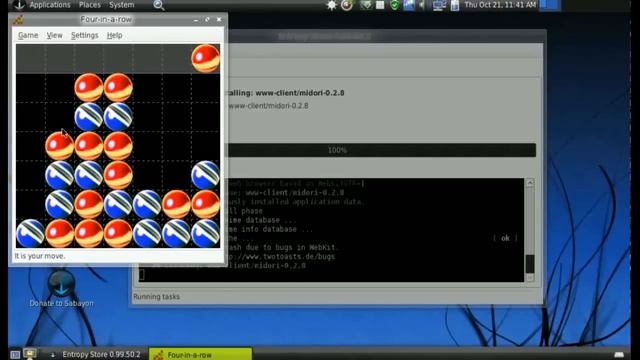Image resolution: width=640 pixels, height=360 pixels.
Task: Click the clock showing Thu Oct 21
Action: (500, 5)
